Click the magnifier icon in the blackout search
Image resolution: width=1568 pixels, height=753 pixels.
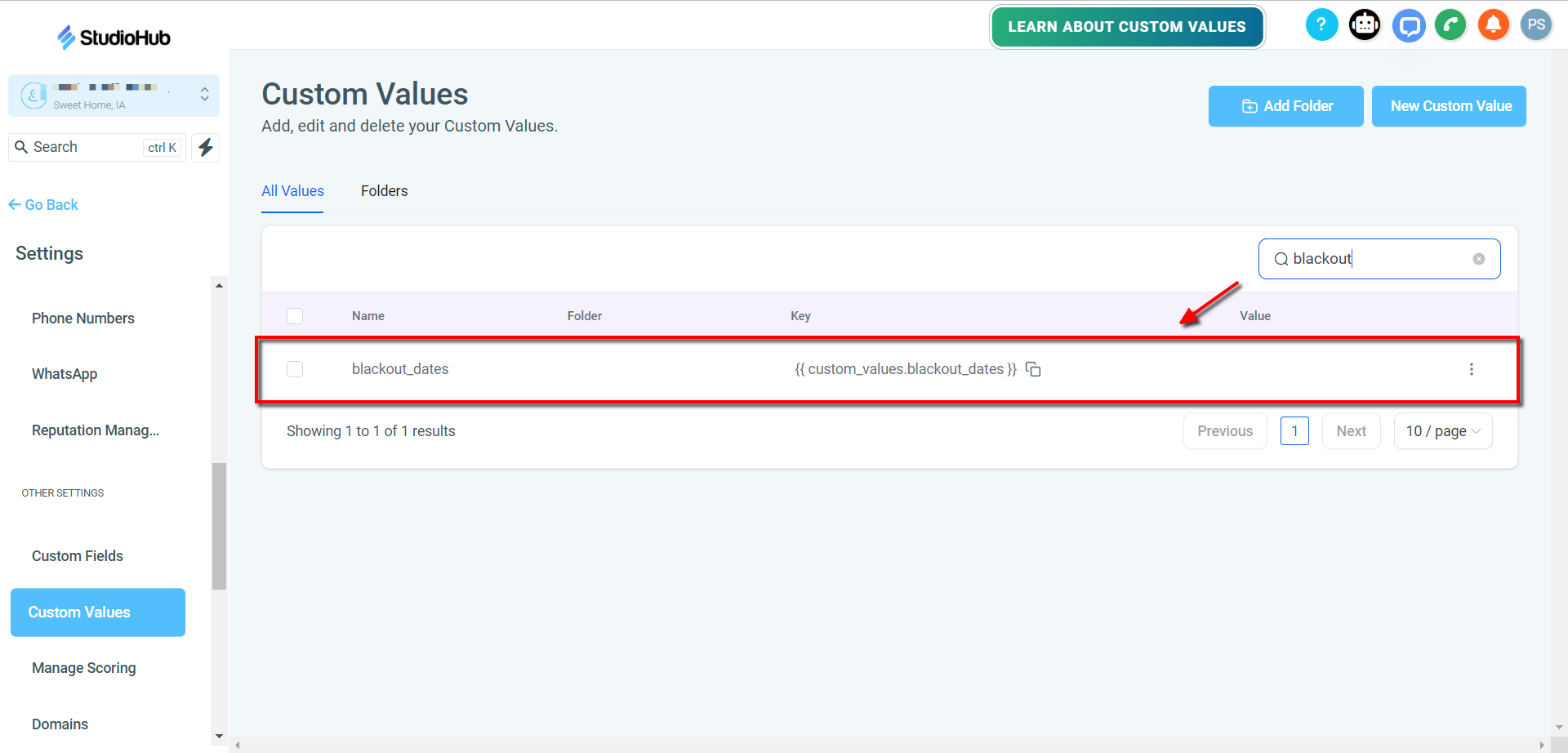tap(1281, 259)
